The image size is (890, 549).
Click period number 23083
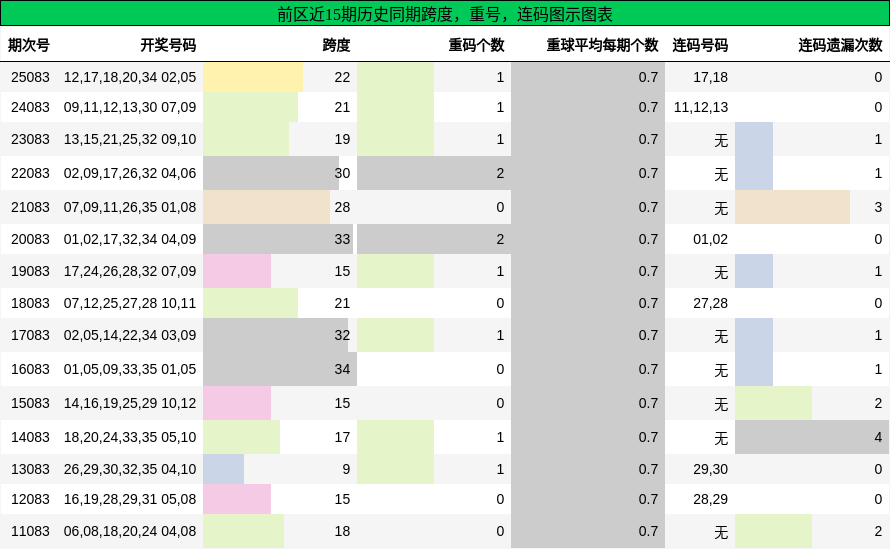pos(30,139)
